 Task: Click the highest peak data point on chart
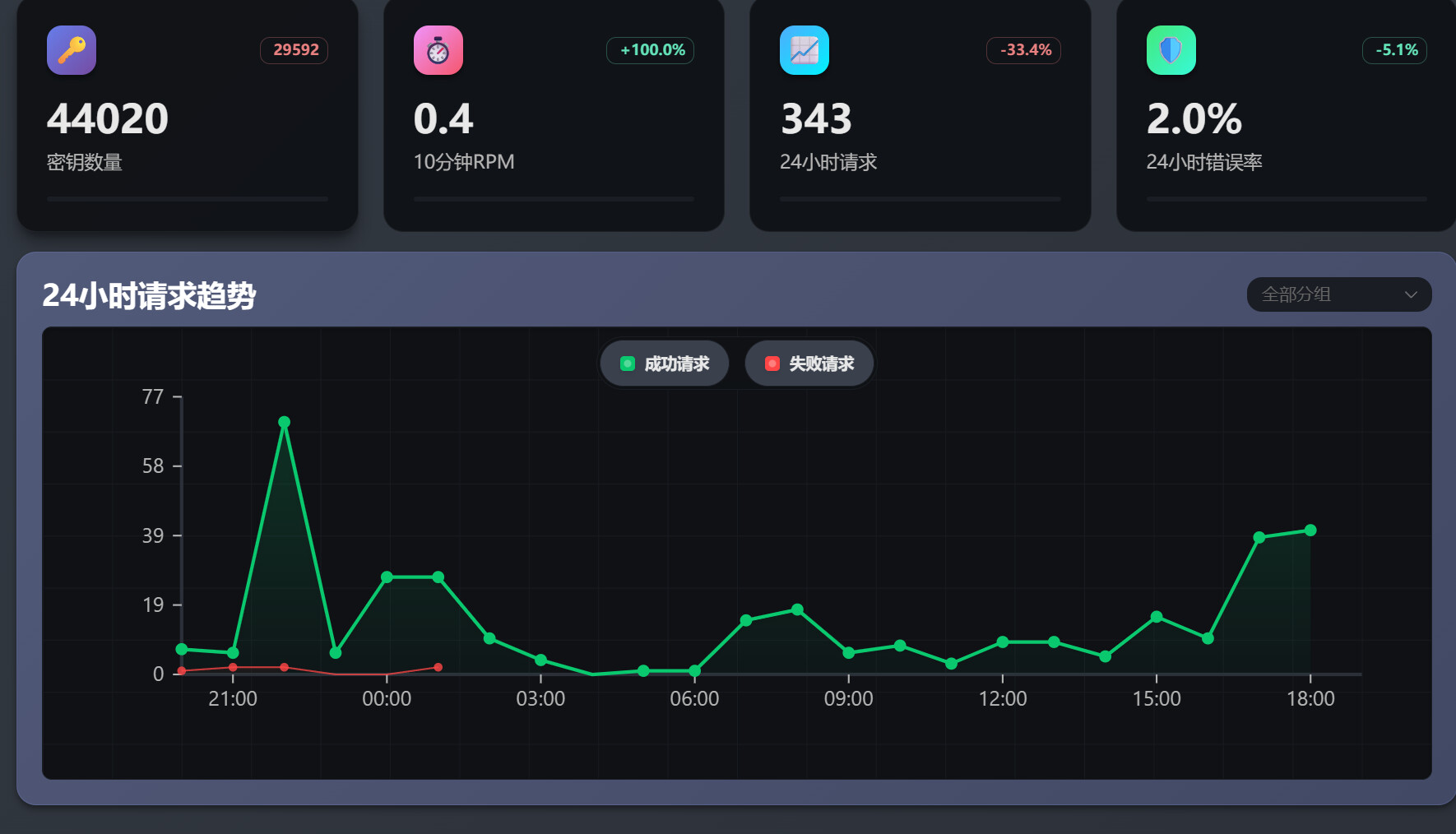point(284,422)
